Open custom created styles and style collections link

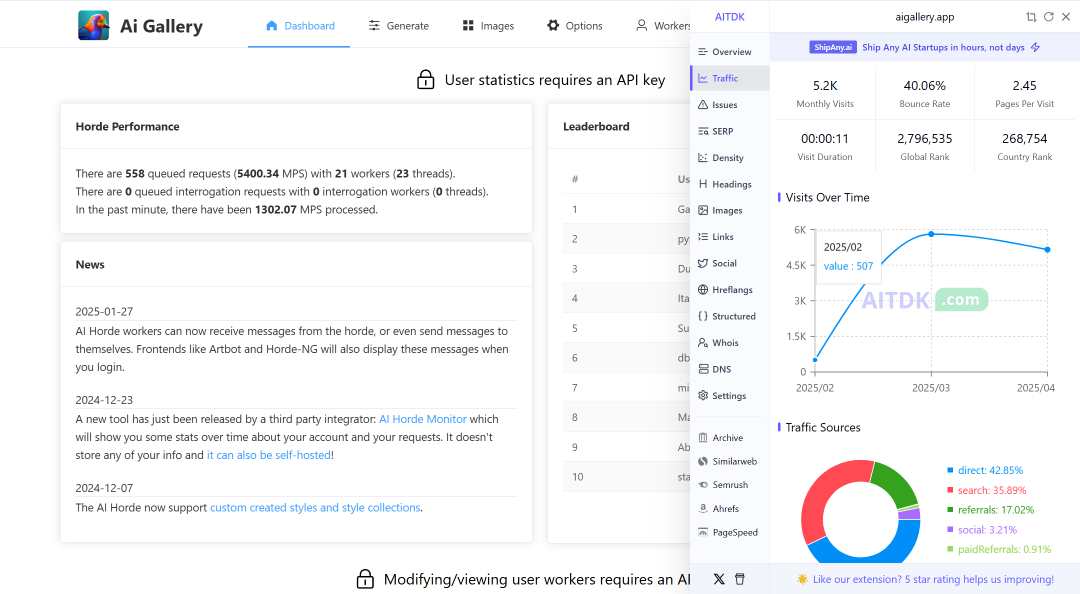click(315, 507)
